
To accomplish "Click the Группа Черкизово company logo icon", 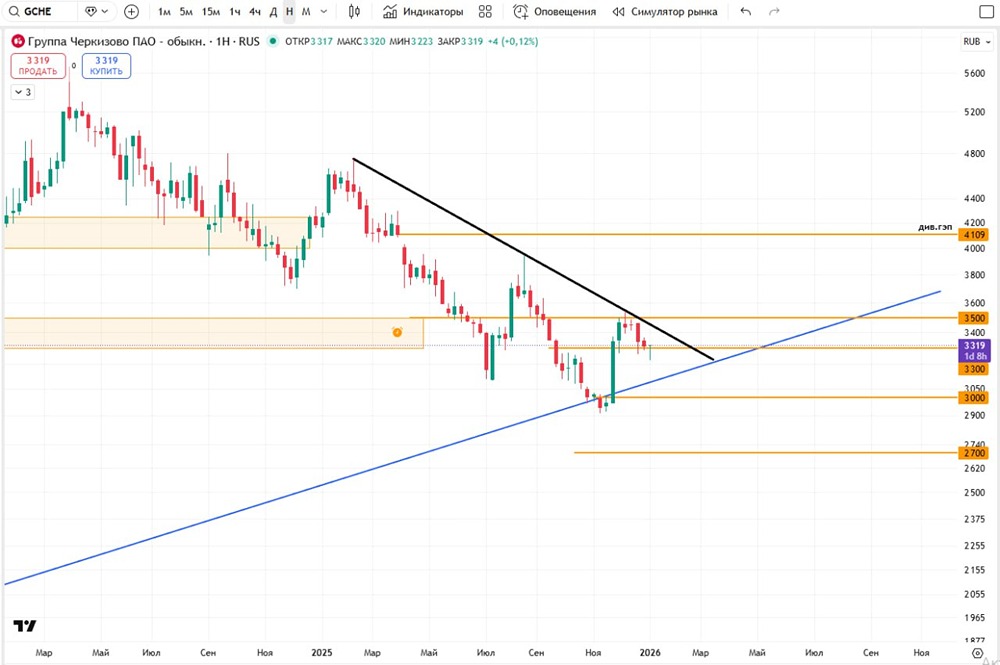I will click(18, 41).
